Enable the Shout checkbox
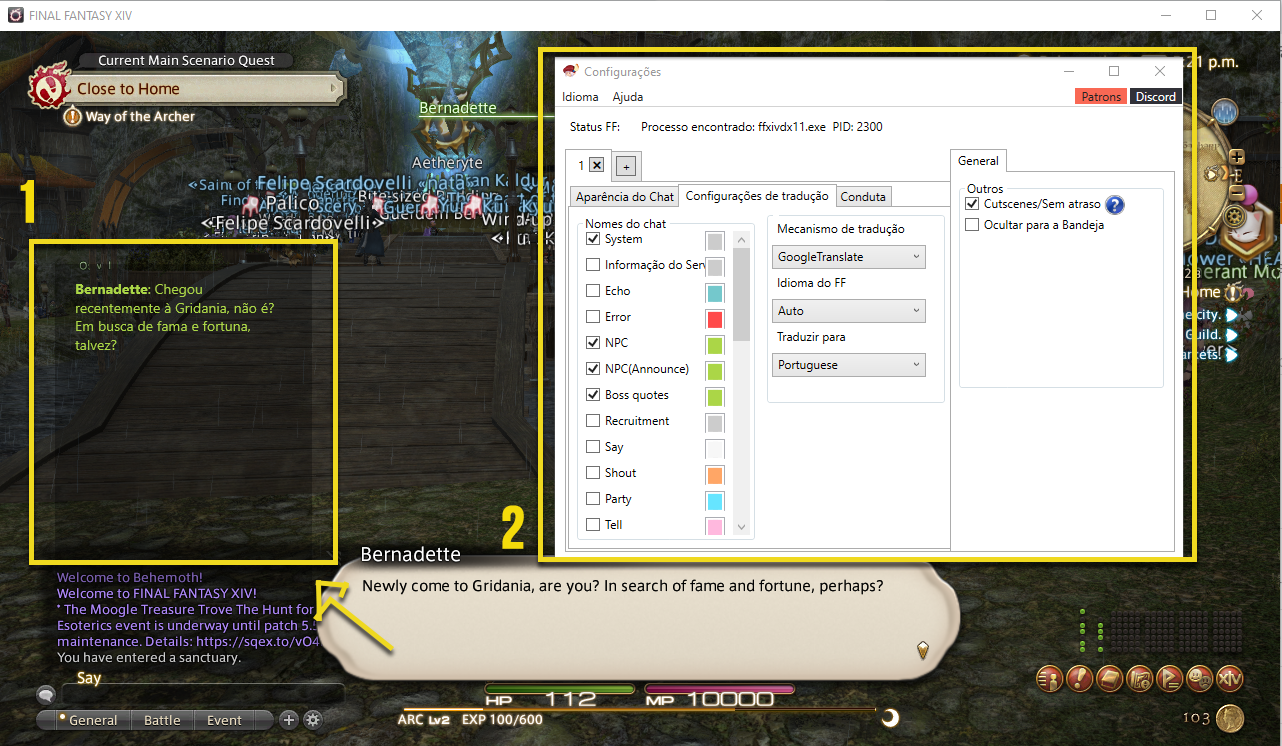The width and height of the screenshot is (1282, 746). click(593, 473)
